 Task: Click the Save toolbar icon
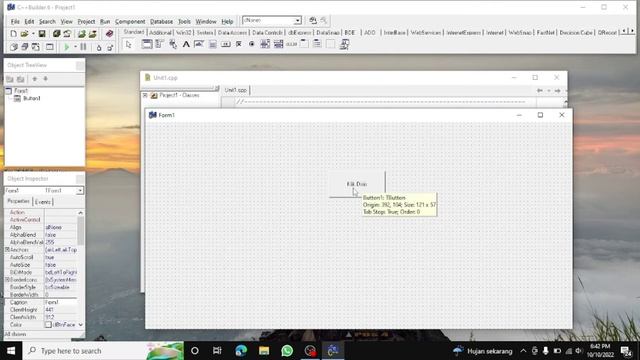[42, 34]
